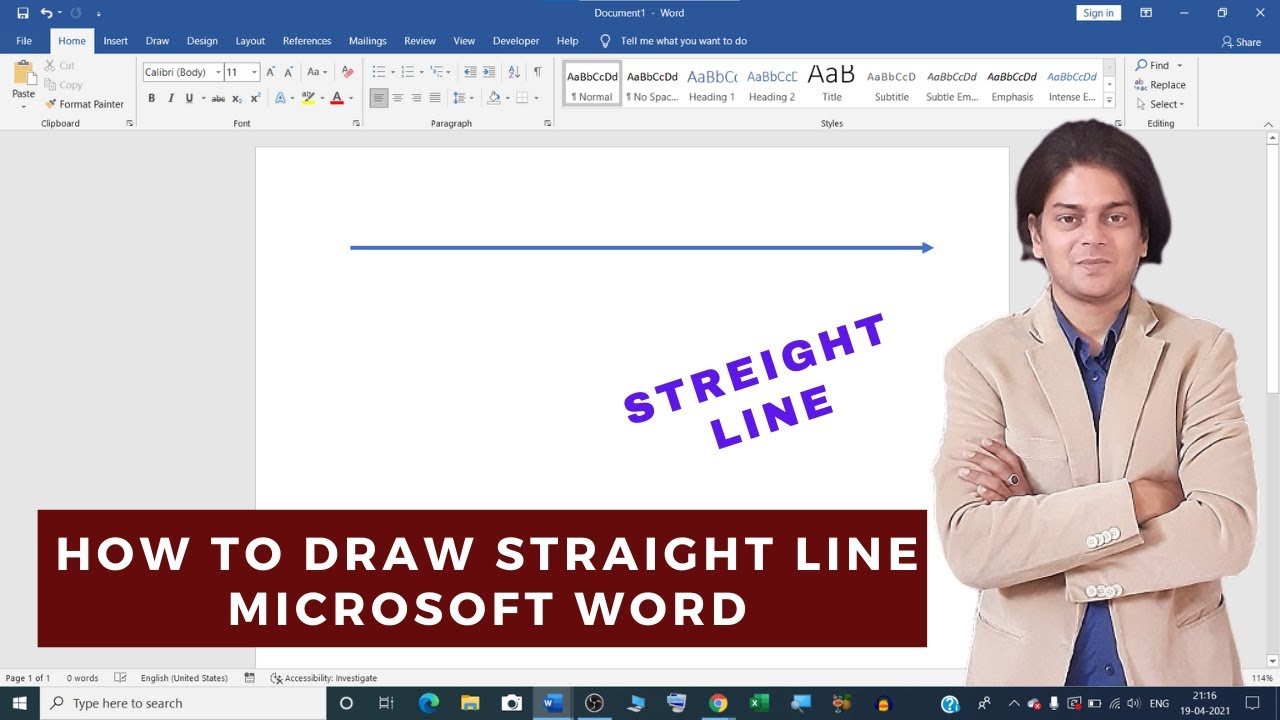Apply center alignment to the paragraph

(399, 97)
